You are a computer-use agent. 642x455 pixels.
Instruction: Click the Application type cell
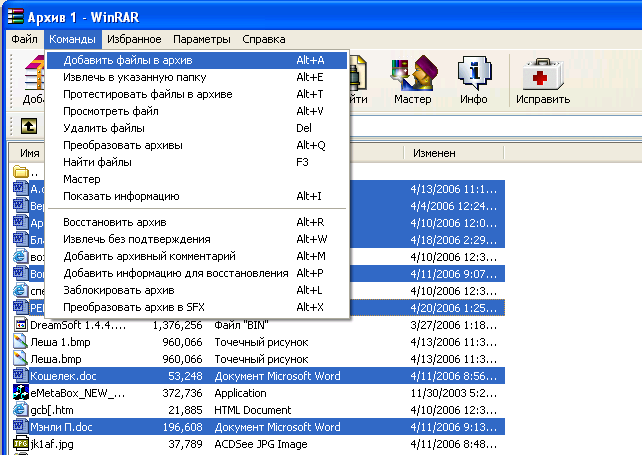click(x=240, y=393)
